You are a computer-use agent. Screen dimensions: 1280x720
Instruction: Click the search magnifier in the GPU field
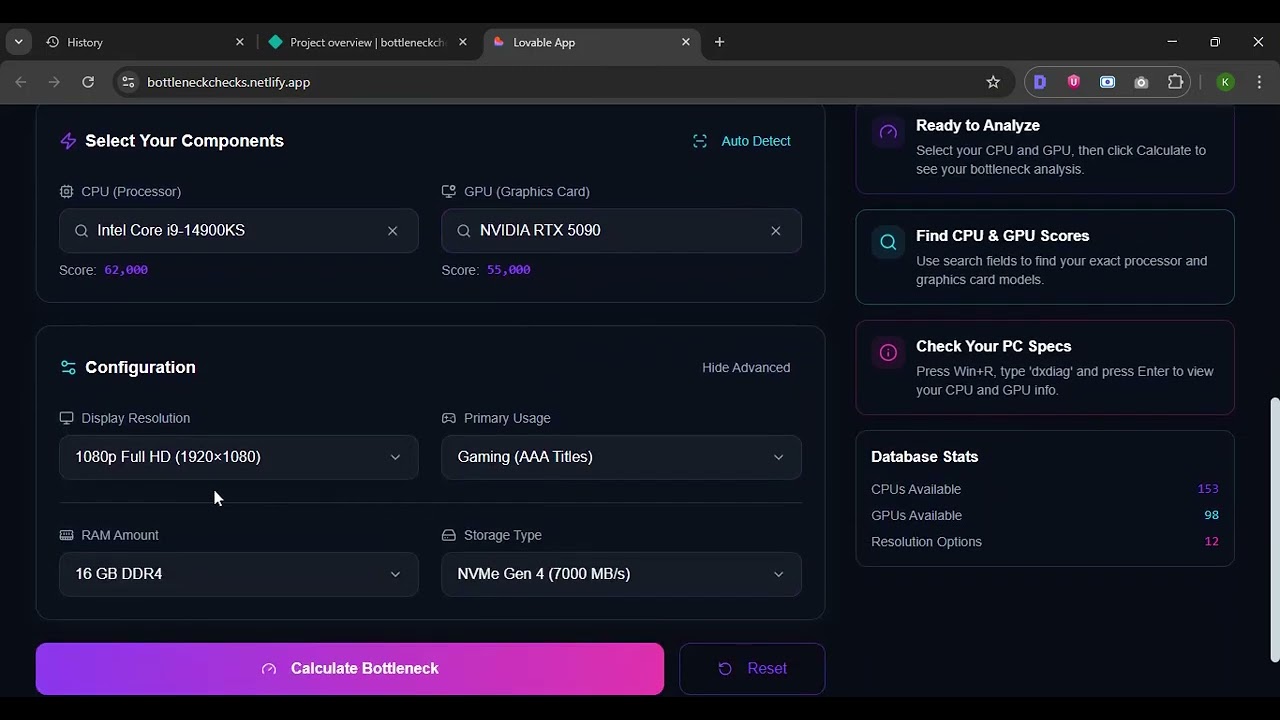coord(464,231)
